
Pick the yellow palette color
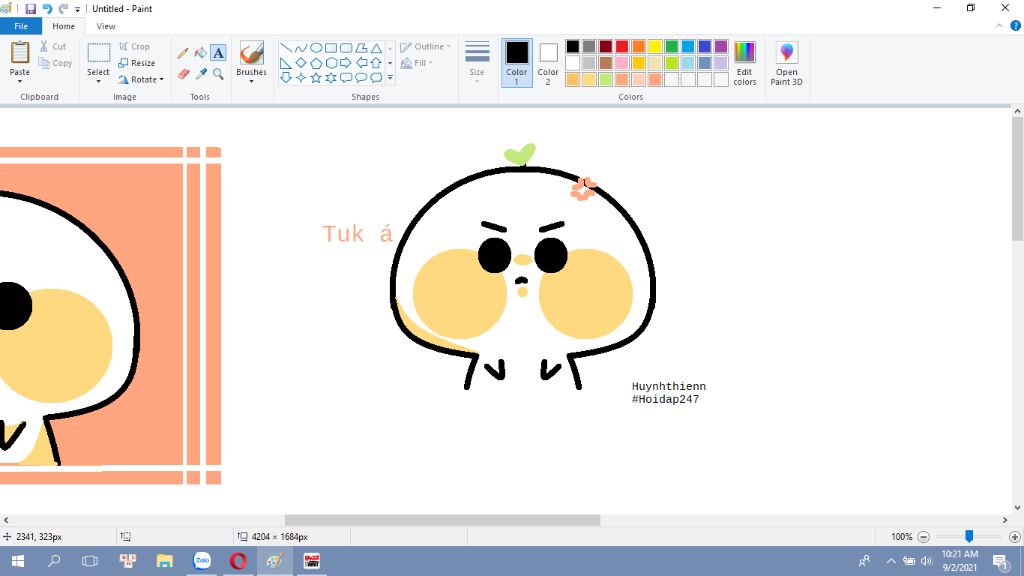pyautogui.click(x=655, y=46)
